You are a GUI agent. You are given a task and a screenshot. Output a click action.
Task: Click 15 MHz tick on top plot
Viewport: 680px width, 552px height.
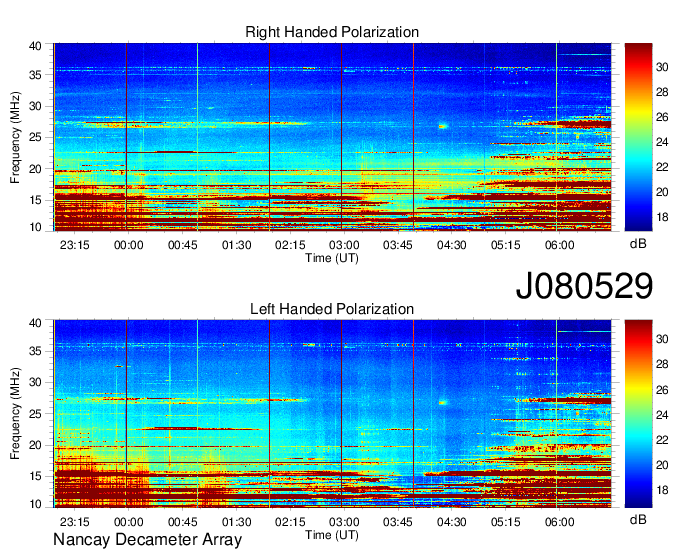click(36, 200)
